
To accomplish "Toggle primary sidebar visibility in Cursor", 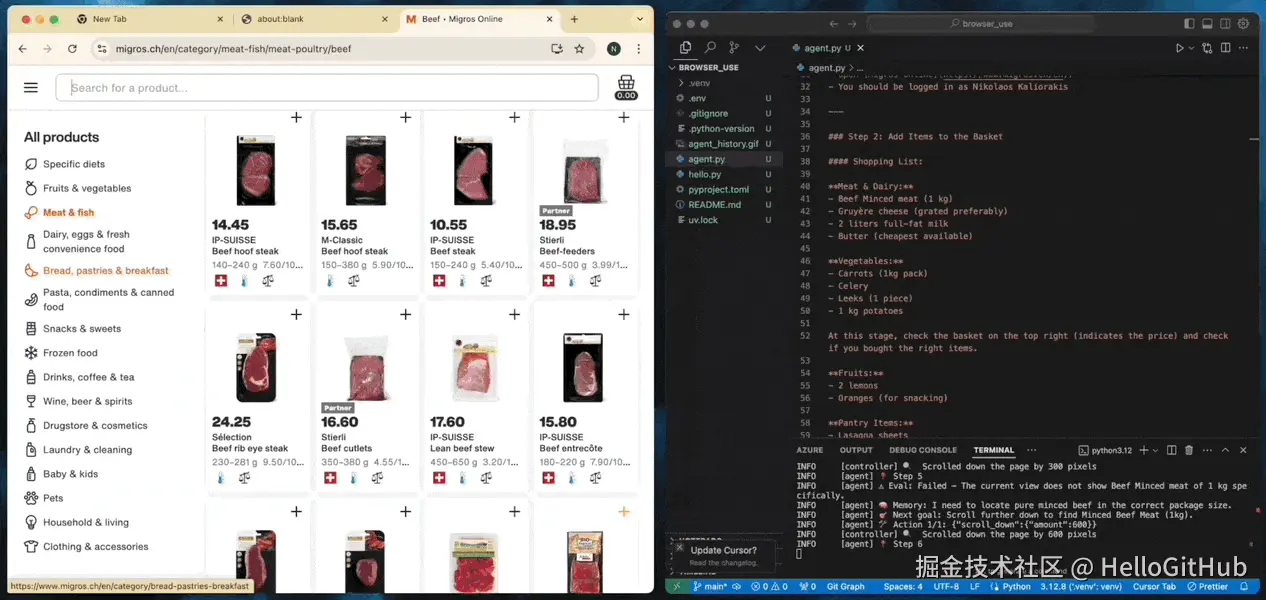I will pos(1190,23).
